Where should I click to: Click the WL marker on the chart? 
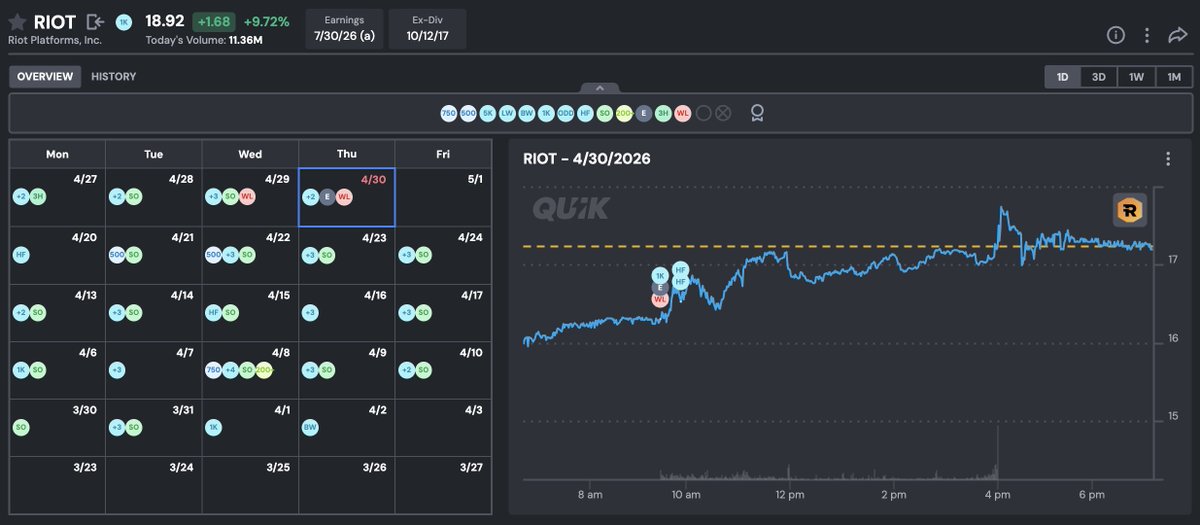660,299
